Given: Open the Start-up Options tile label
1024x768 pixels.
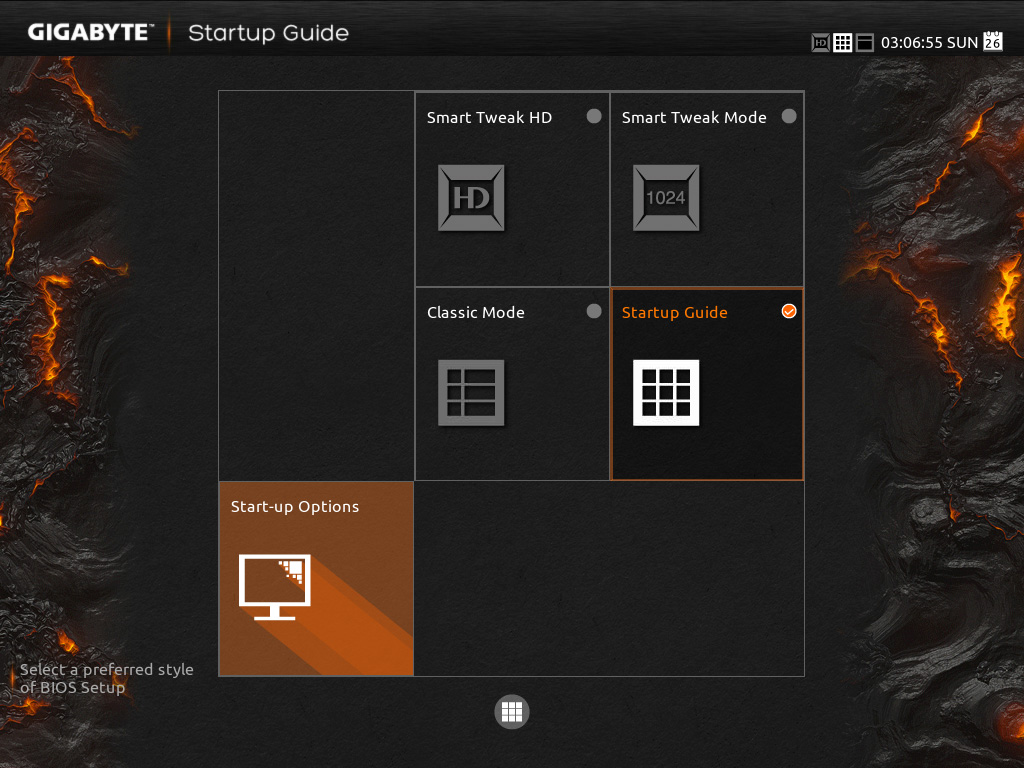Looking at the screenshot, I should (x=295, y=507).
